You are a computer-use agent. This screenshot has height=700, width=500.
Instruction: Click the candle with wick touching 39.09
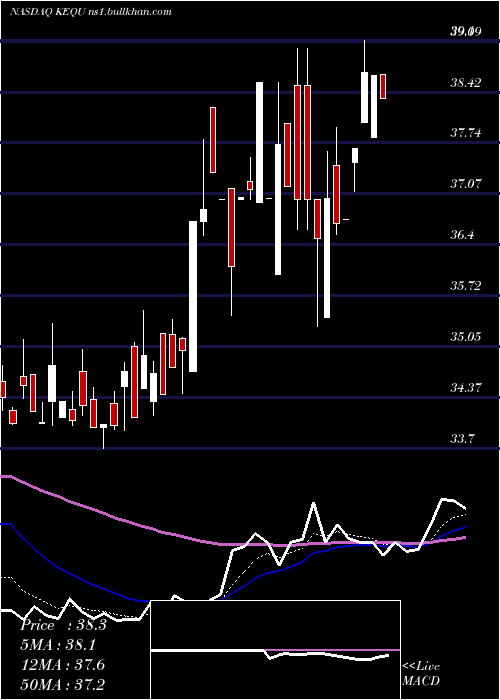coord(365,82)
